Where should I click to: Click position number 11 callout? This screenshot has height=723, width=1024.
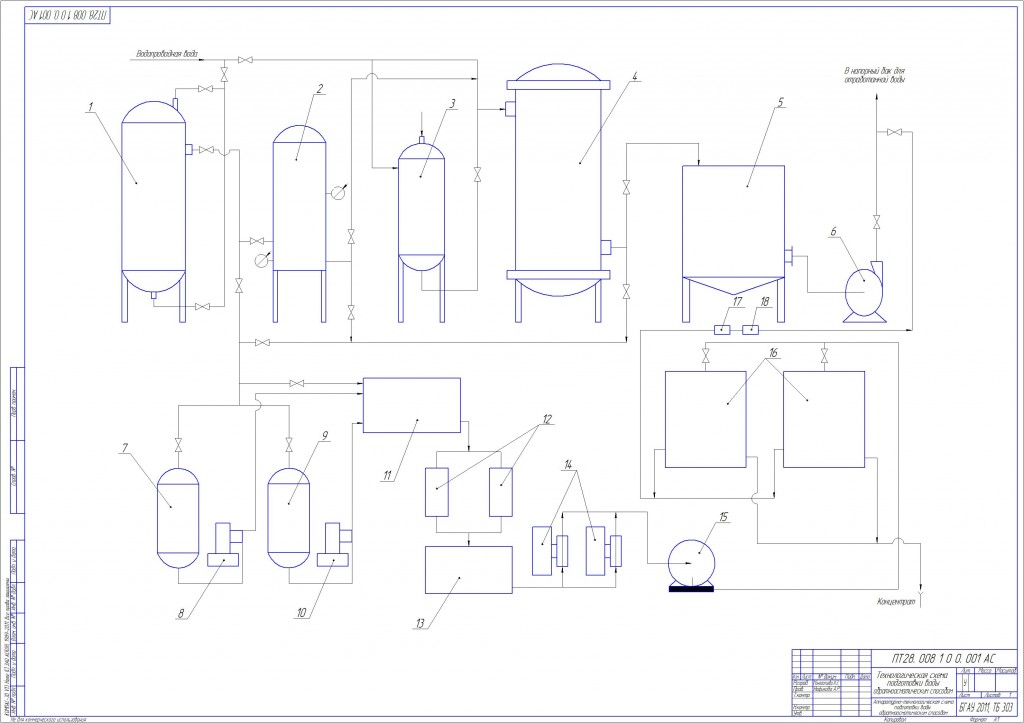pos(387,475)
